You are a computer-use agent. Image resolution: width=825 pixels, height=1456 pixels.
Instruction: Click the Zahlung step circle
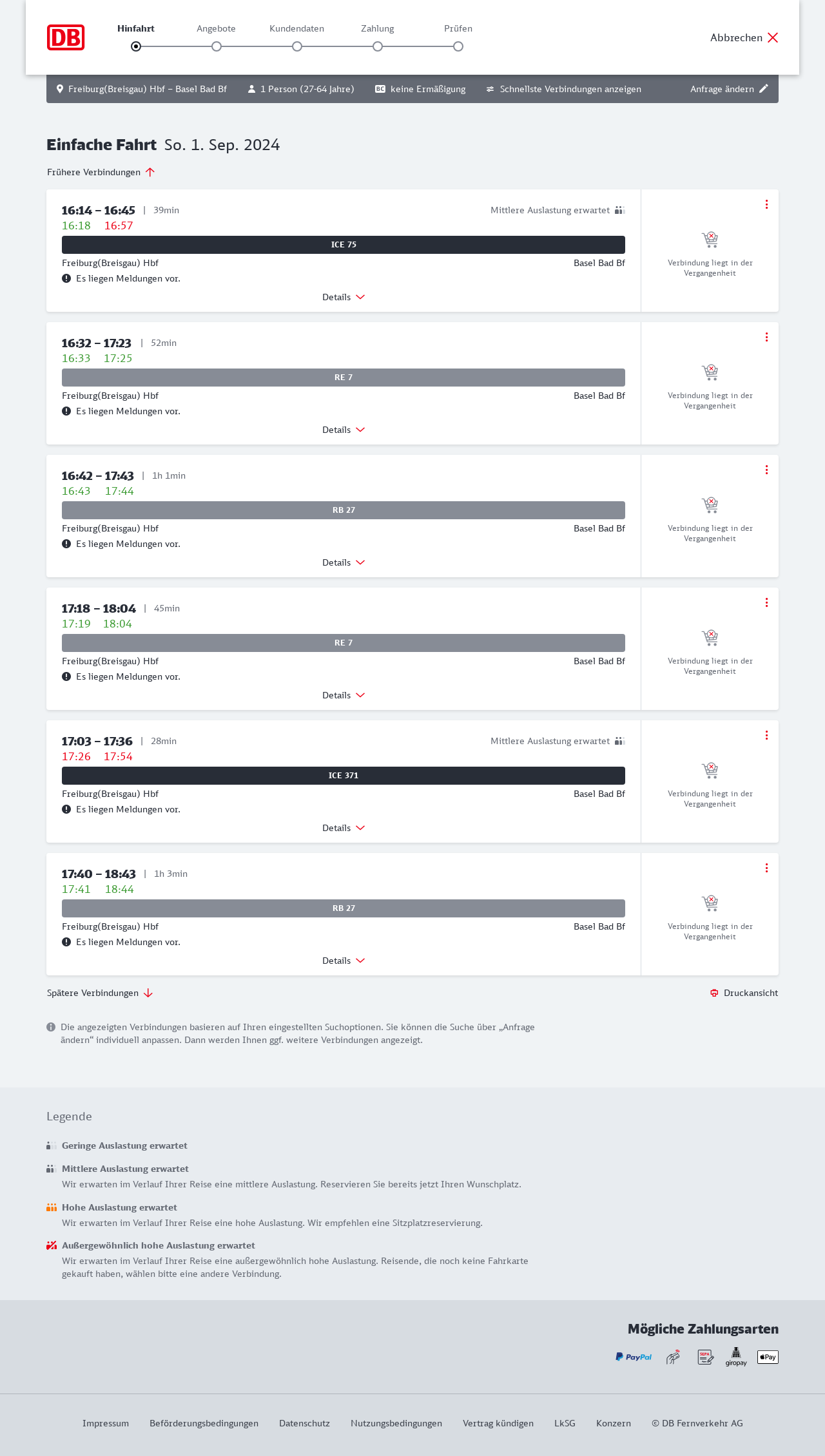point(378,46)
